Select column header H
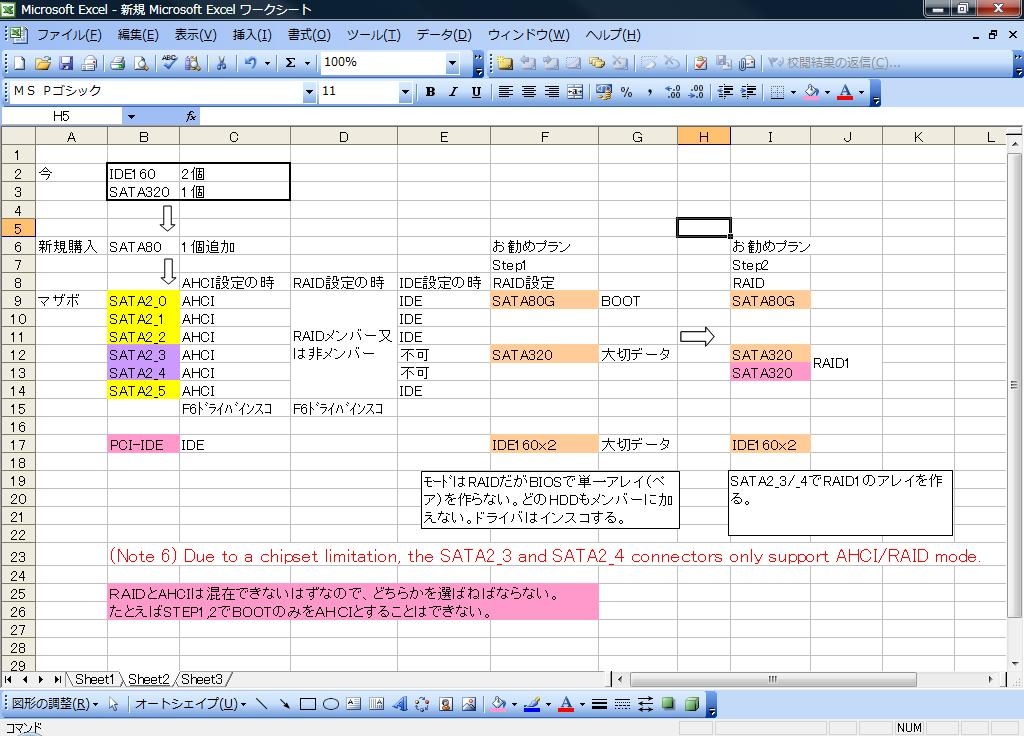The image size is (1024, 736). tap(703, 136)
